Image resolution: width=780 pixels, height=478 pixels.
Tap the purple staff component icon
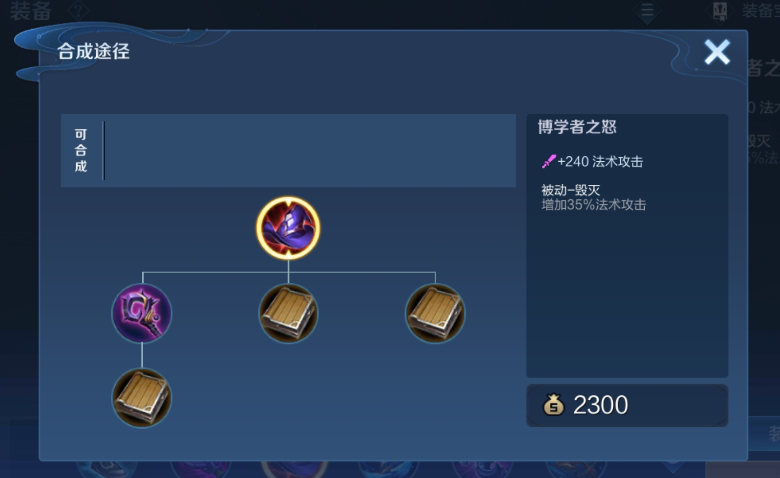click(142, 313)
